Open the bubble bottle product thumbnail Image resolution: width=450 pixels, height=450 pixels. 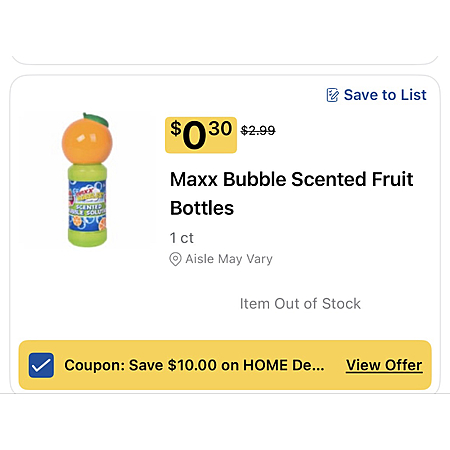pos(87,180)
